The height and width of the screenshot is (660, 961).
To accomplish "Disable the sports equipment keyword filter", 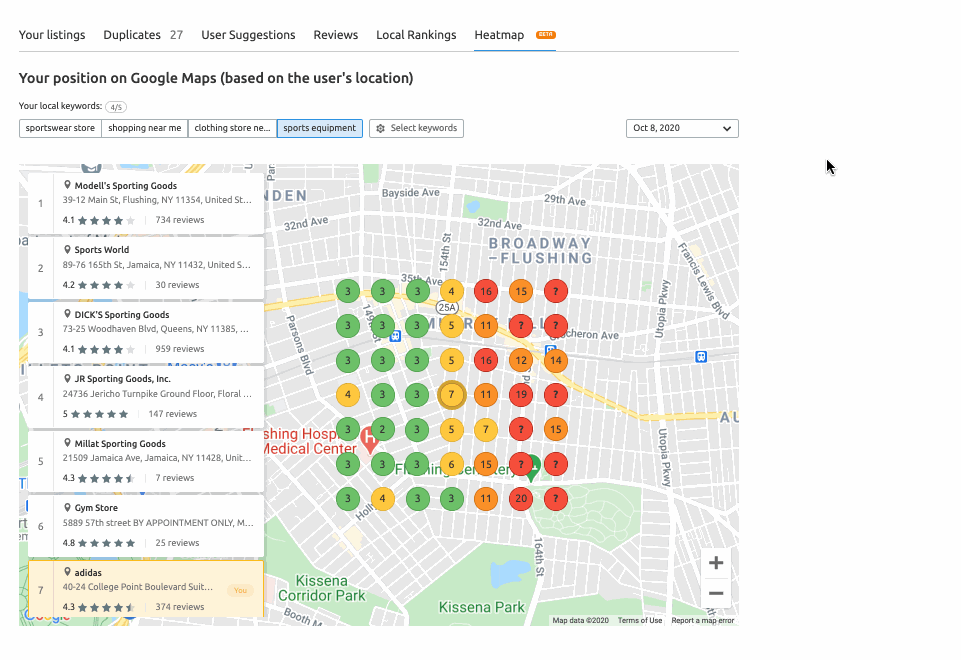I will (x=319, y=128).
